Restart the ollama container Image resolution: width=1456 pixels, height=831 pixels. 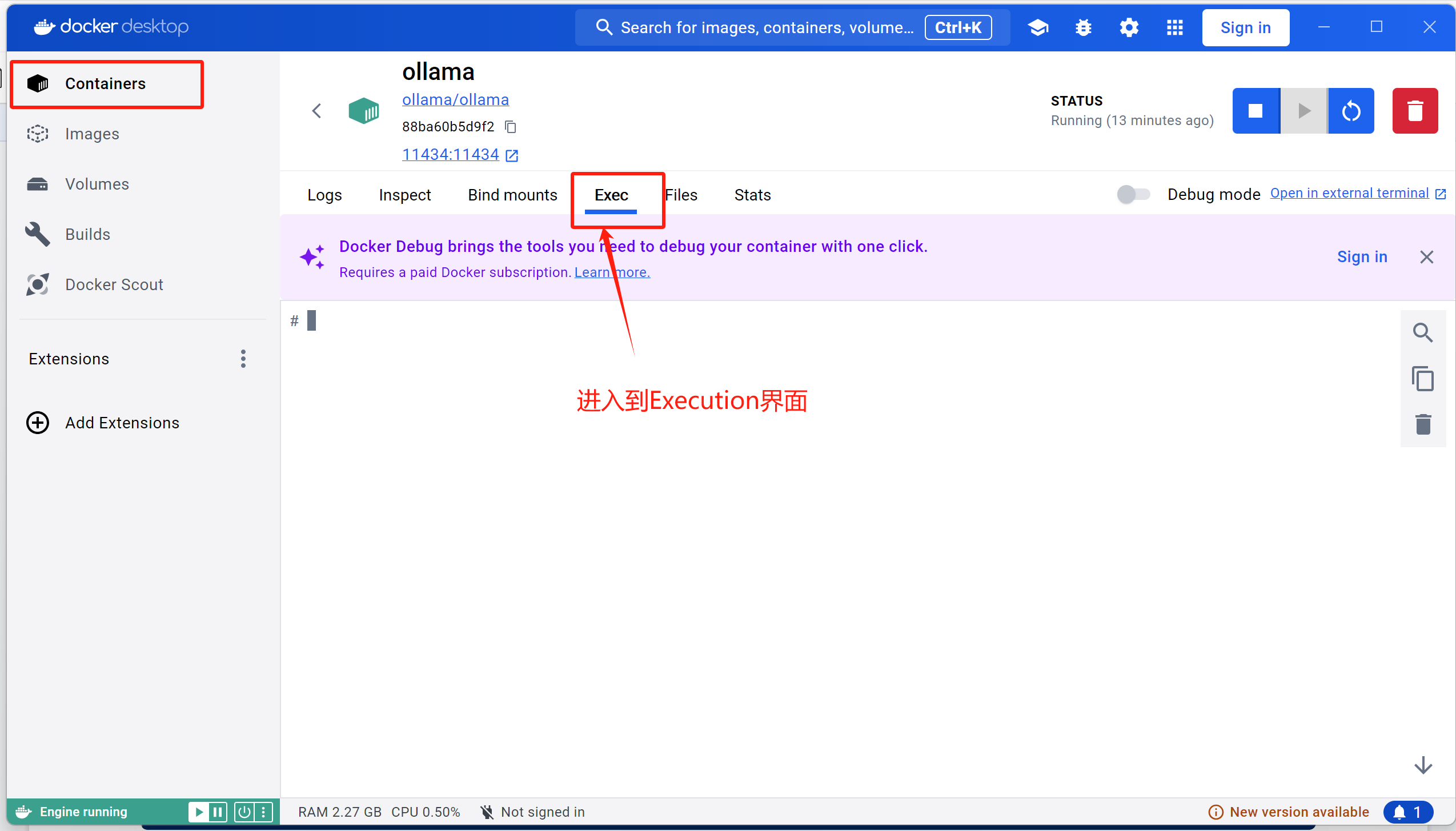[x=1351, y=111]
